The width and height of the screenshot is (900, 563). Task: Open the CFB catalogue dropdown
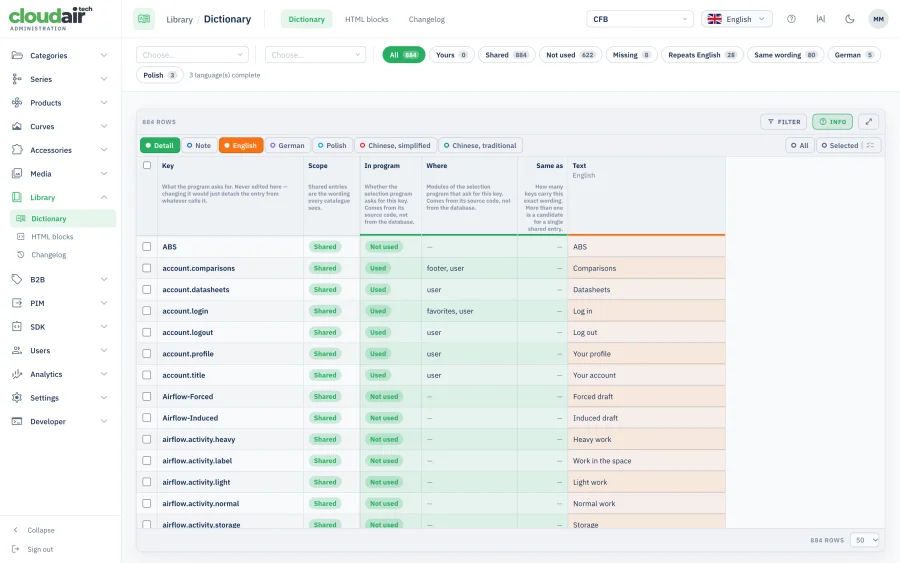point(639,19)
